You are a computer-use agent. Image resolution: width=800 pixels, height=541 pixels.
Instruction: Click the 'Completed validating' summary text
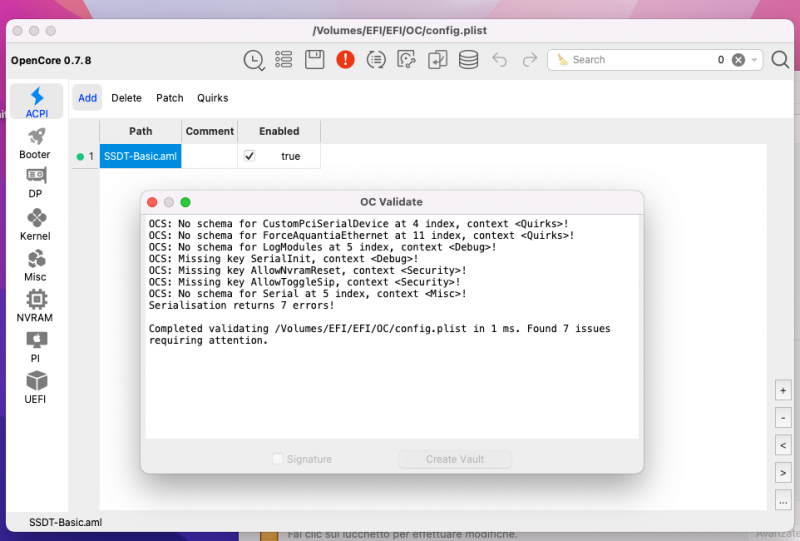[380, 334]
